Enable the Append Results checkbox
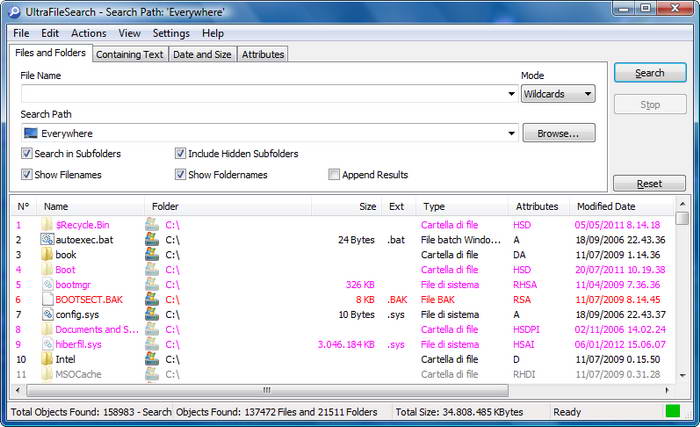Screen dimensions: 700x427 334,174
